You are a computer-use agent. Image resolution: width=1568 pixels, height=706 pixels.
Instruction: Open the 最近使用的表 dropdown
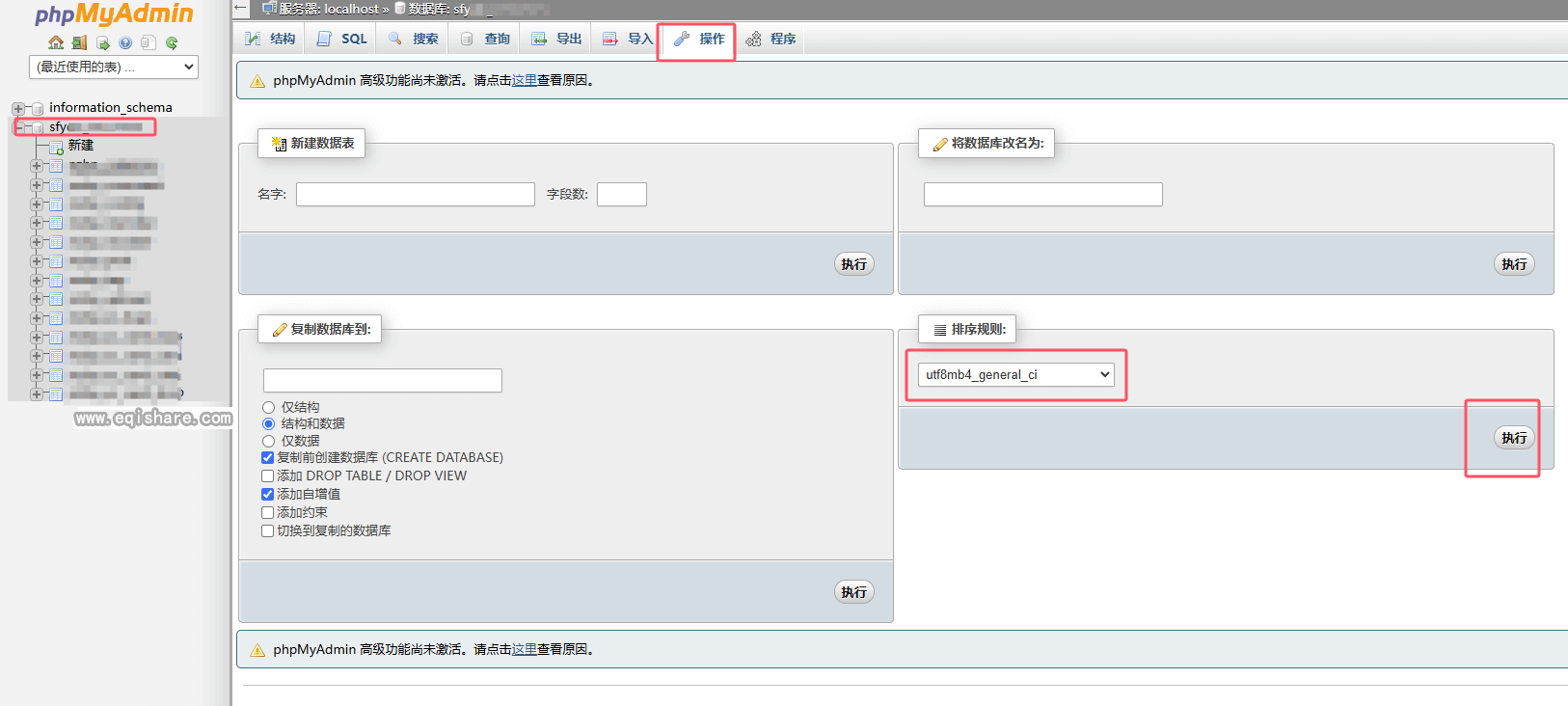click(114, 67)
